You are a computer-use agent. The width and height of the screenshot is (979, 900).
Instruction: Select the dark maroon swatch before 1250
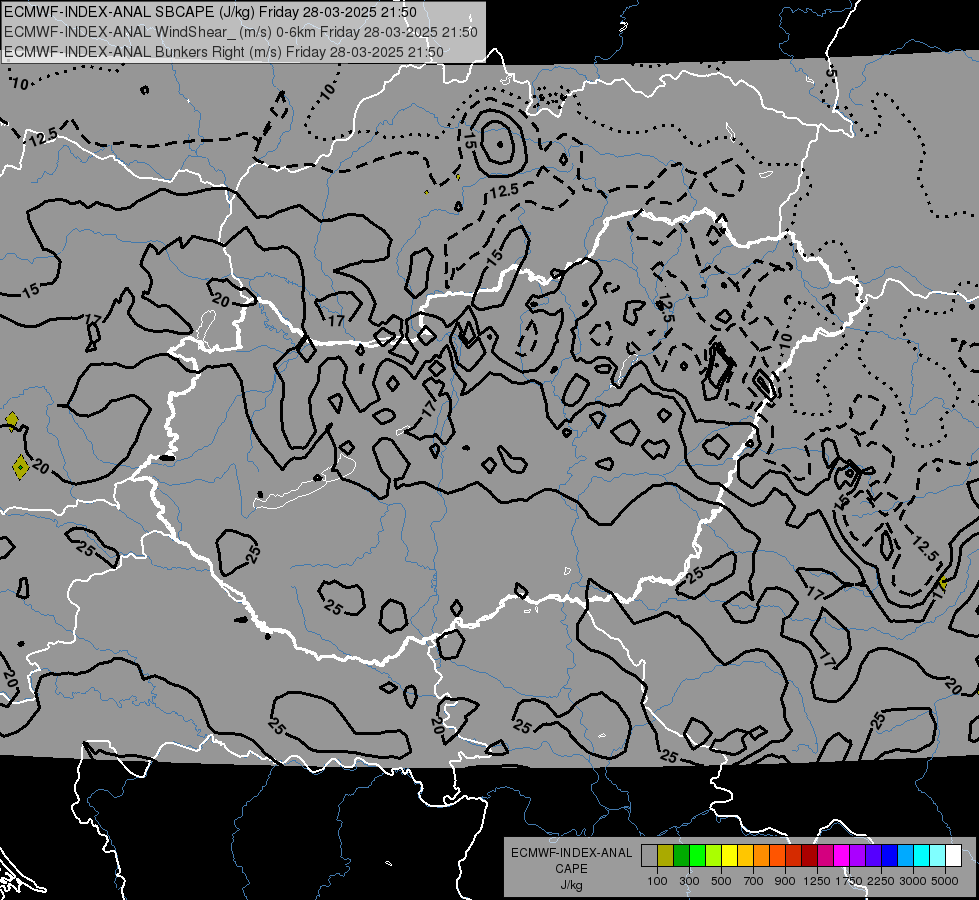[809, 856]
